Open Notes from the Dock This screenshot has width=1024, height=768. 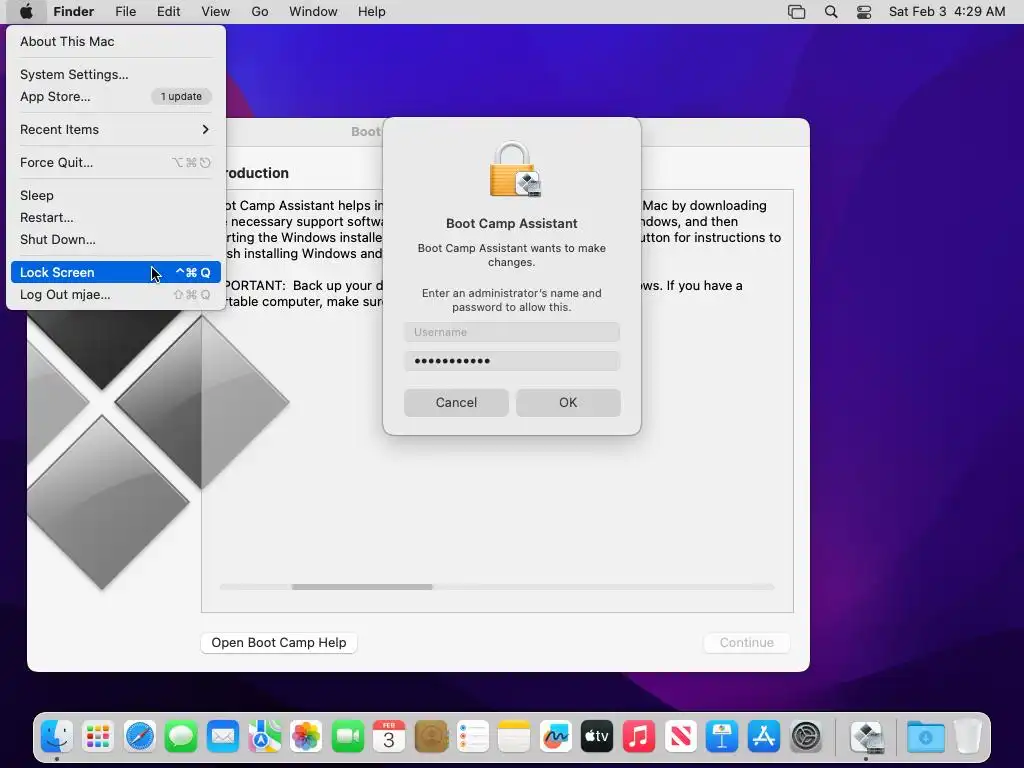point(514,737)
